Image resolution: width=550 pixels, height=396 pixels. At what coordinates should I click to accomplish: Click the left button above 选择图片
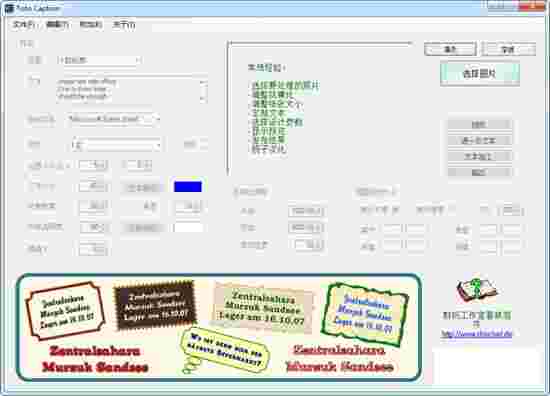[450, 49]
